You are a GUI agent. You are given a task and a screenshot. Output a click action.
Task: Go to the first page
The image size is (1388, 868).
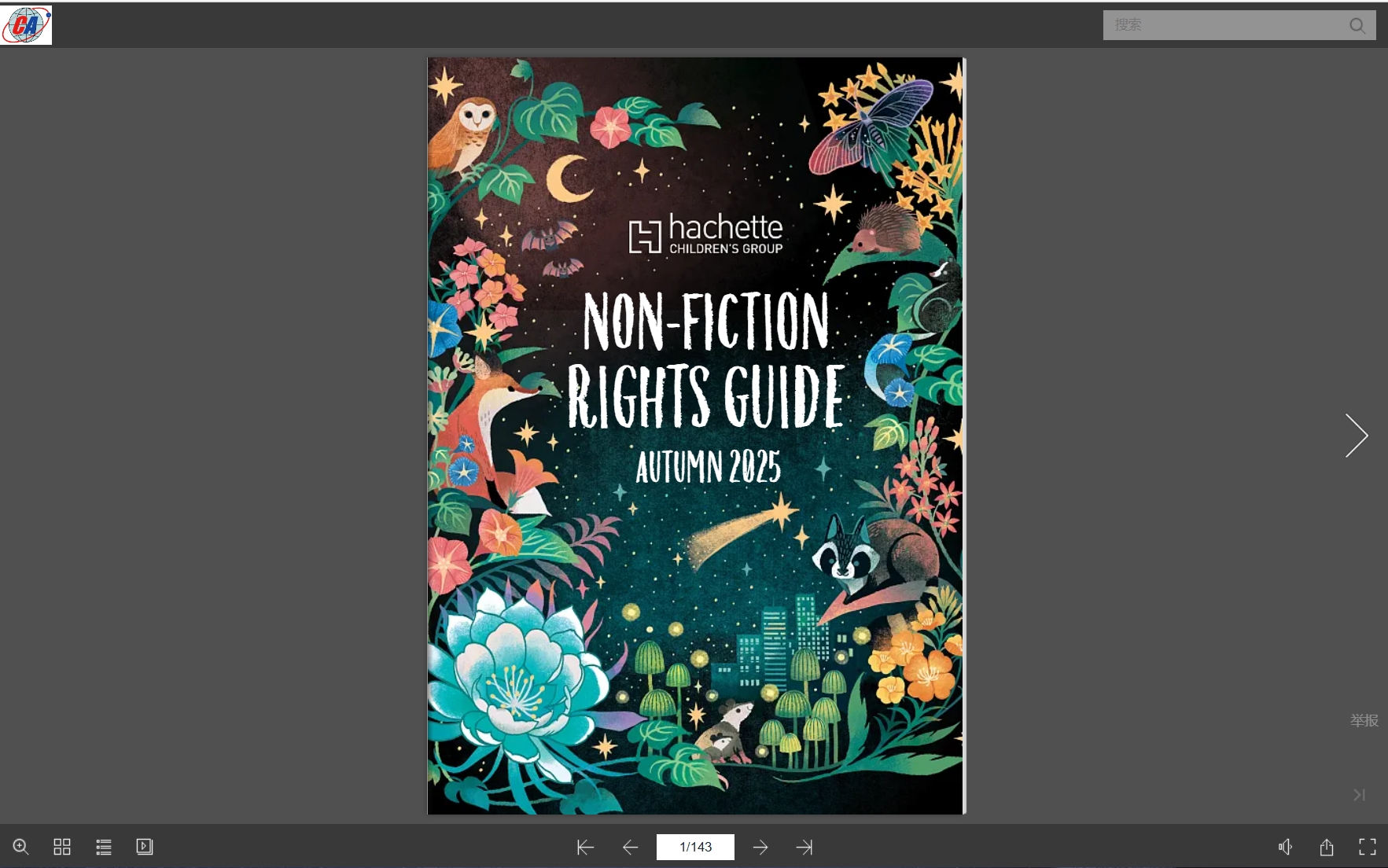tap(585, 847)
